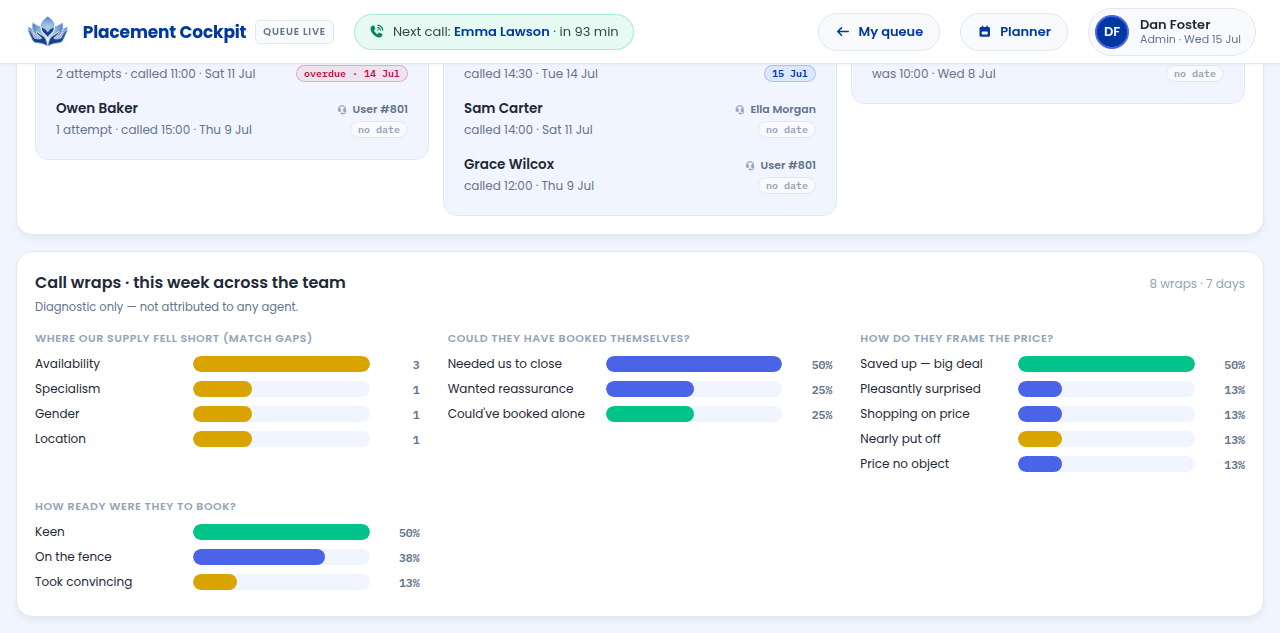Click the phone icon in next call banner
1280x633 pixels.
pyautogui.click(x=376, y=32)
